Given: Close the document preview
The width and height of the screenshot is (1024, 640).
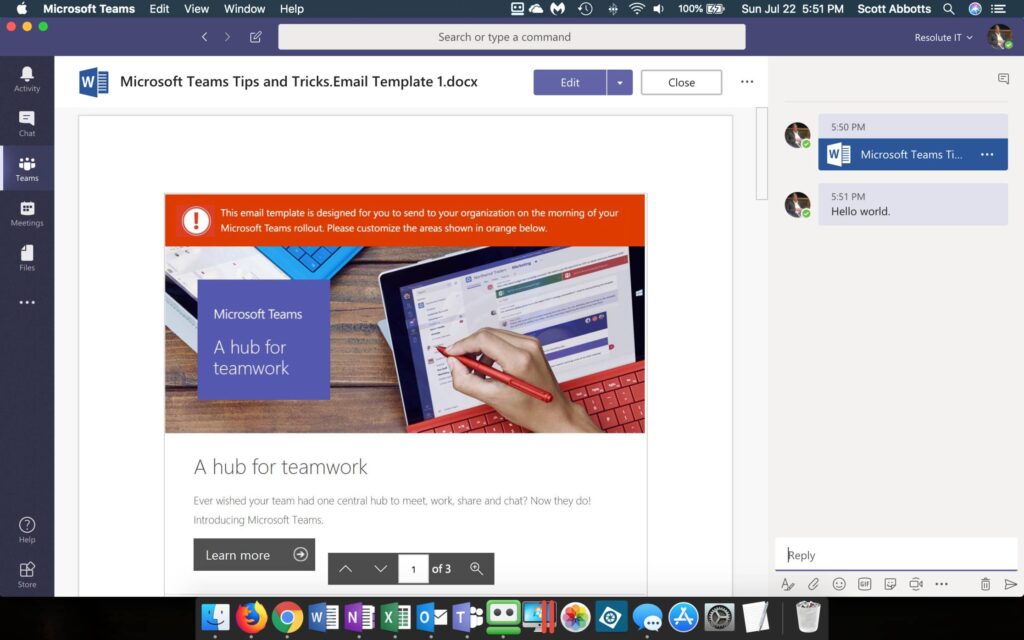Looking at the screenshot, I should tap(681, 82).
